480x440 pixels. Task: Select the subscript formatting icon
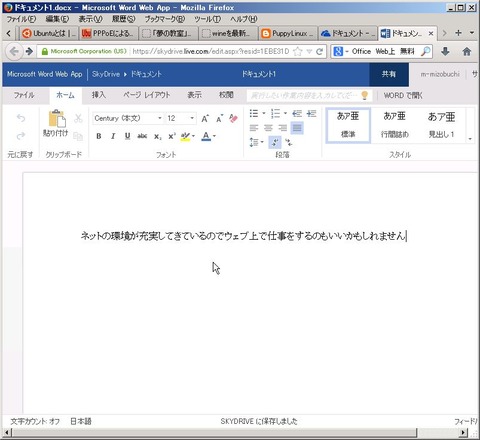point(158,136)
